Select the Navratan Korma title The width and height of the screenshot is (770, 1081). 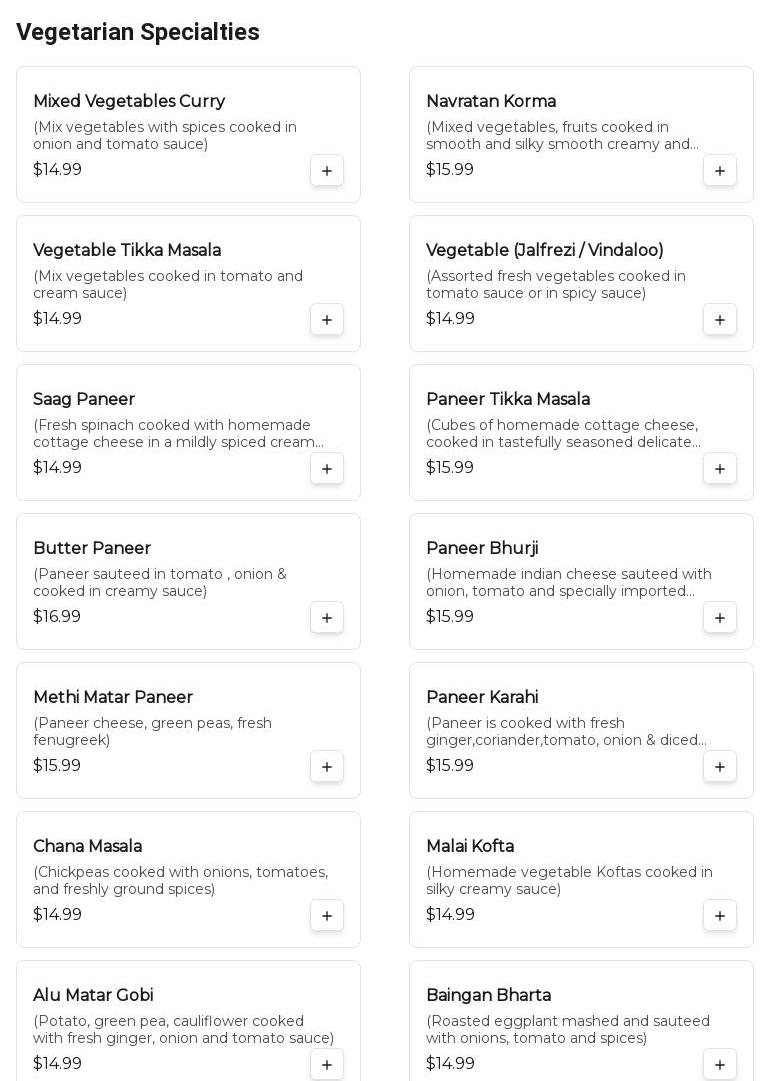click(491, 101)
